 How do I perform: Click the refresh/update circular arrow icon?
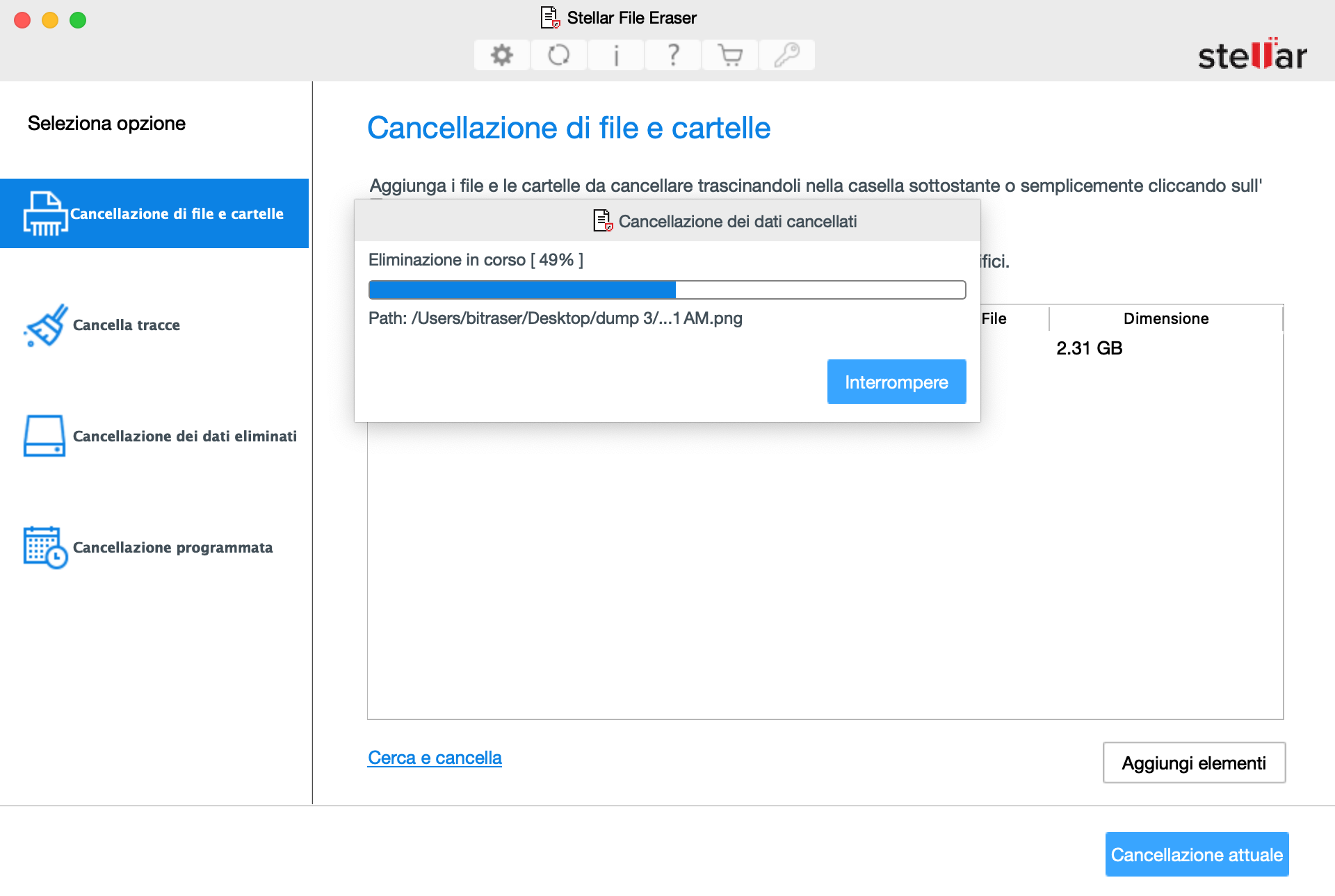point(559,55)
